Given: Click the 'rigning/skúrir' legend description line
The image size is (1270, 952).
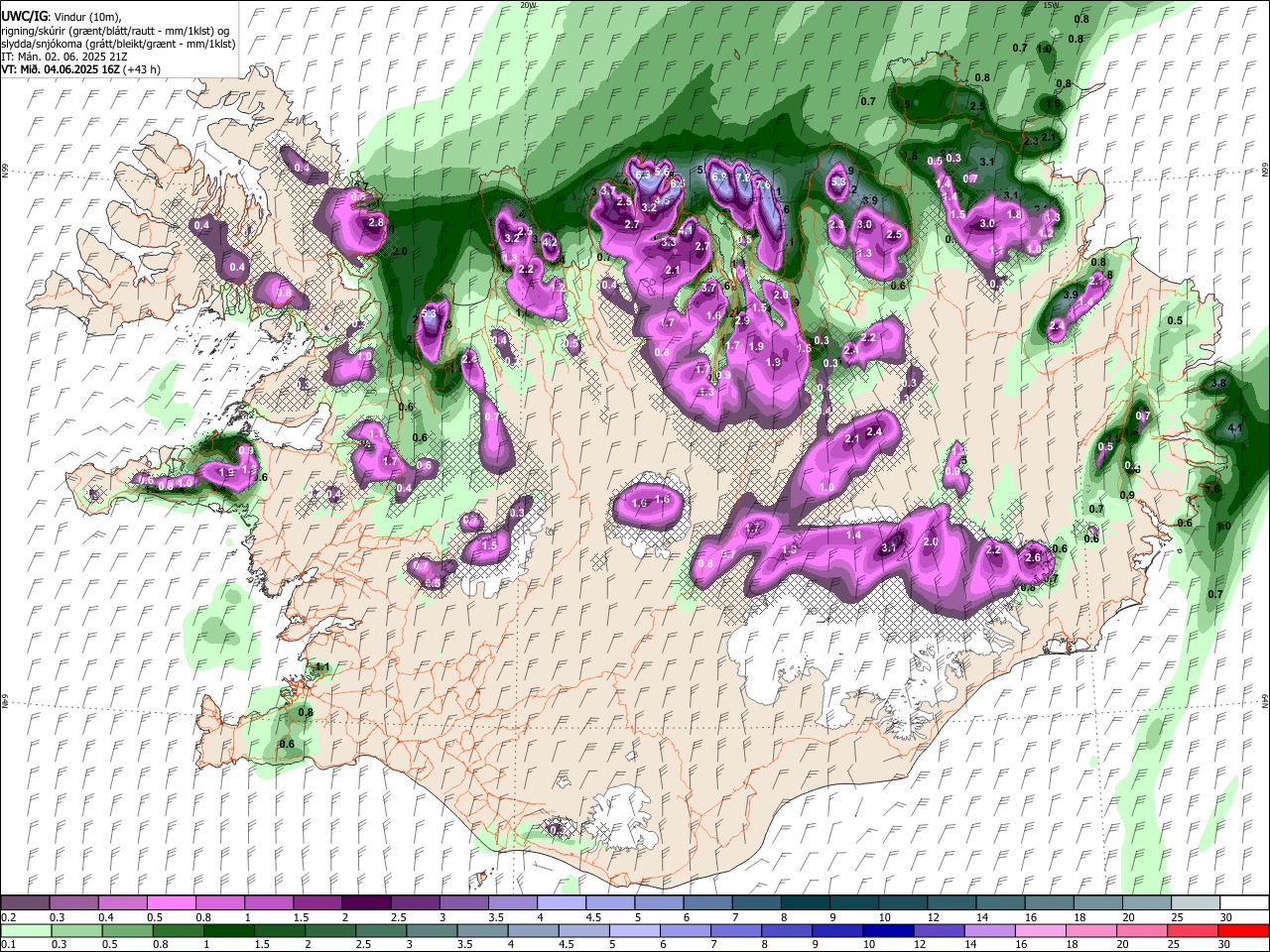Looking at the screenshot, I should coord(115,31).
